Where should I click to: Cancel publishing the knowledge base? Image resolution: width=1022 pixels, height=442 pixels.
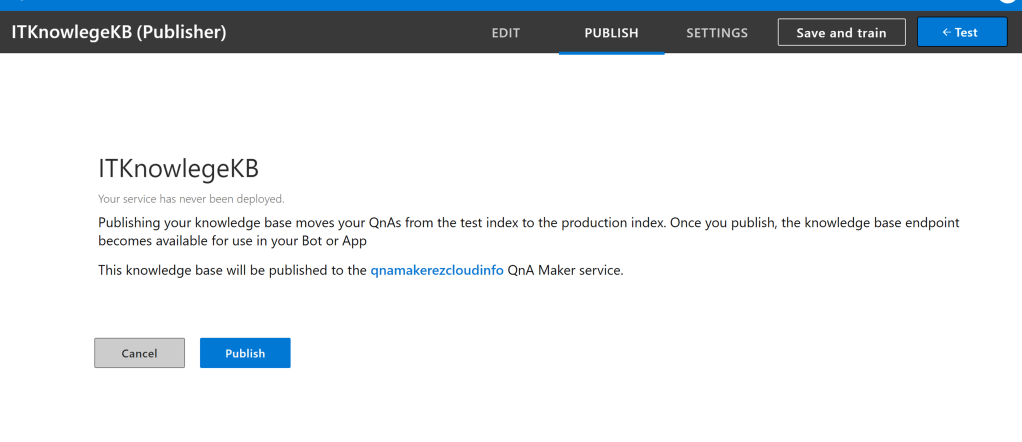point(139,353)
